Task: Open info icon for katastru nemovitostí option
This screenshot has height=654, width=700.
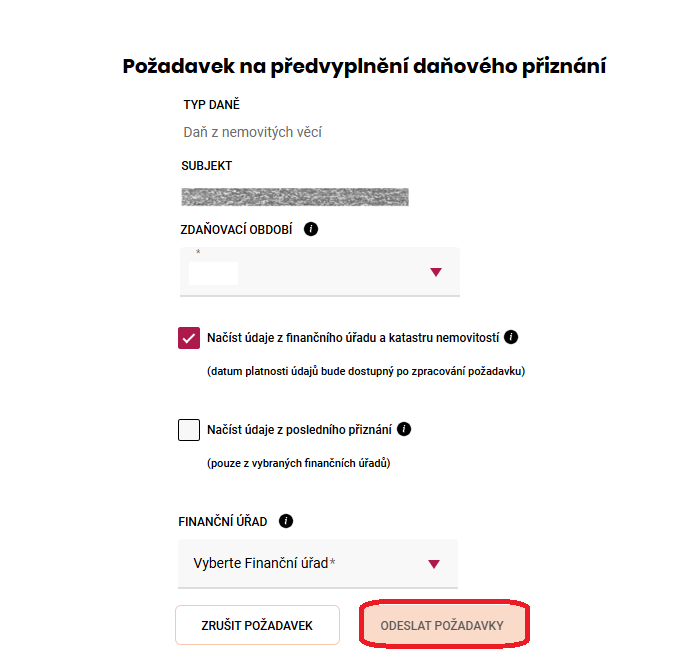Action: click(x=512, y=337)
